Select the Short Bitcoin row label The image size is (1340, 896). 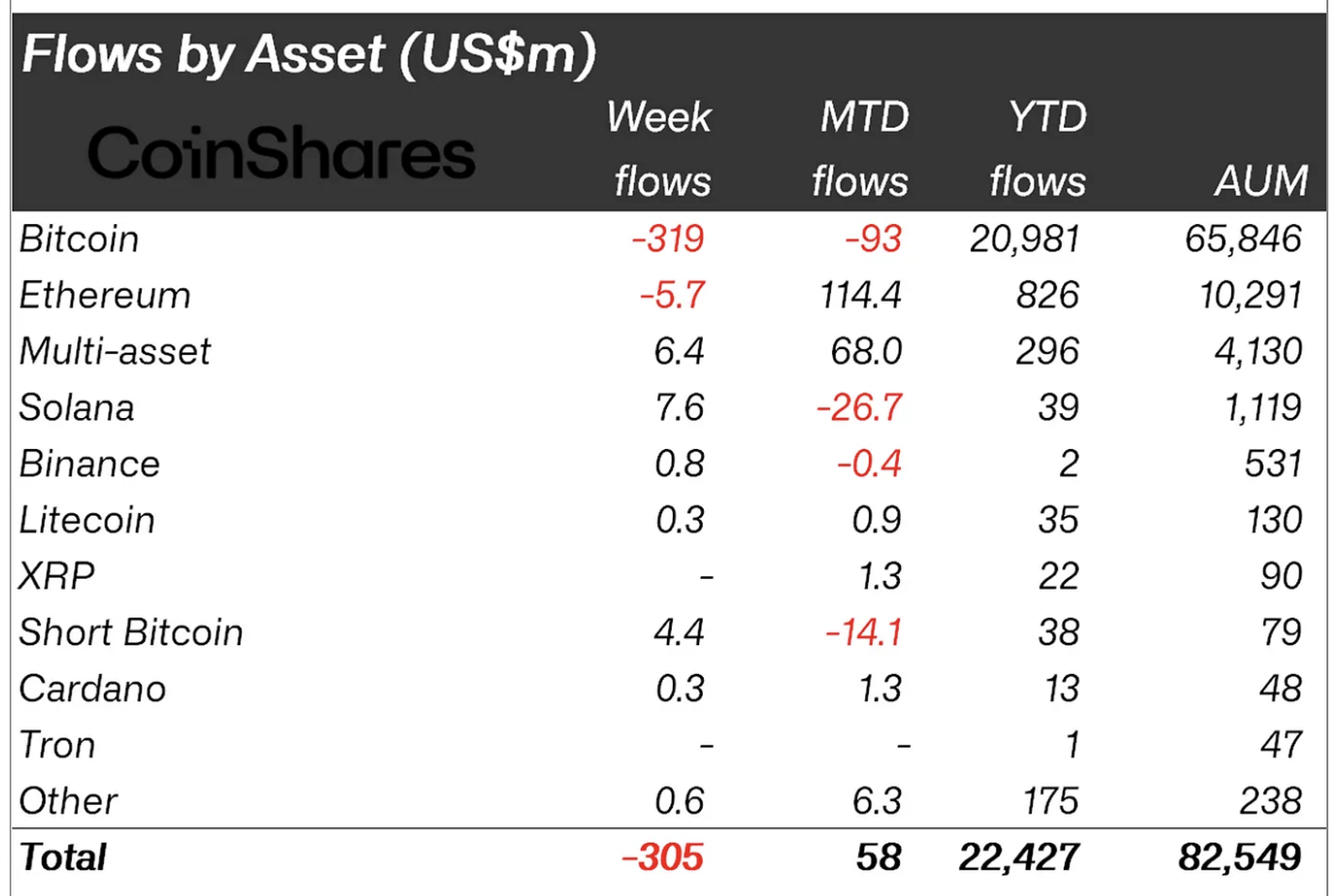[131, 633]
